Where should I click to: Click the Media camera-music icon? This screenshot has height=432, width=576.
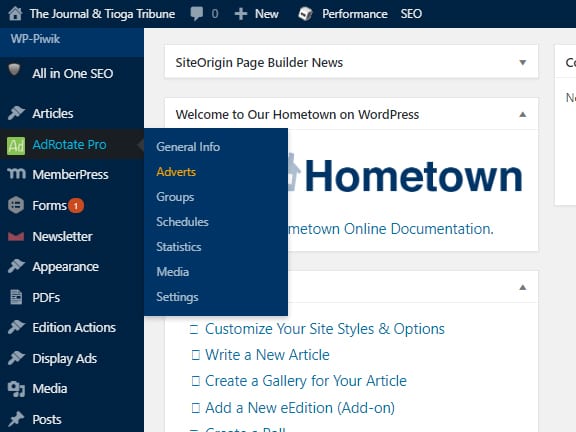coord(16,389)
